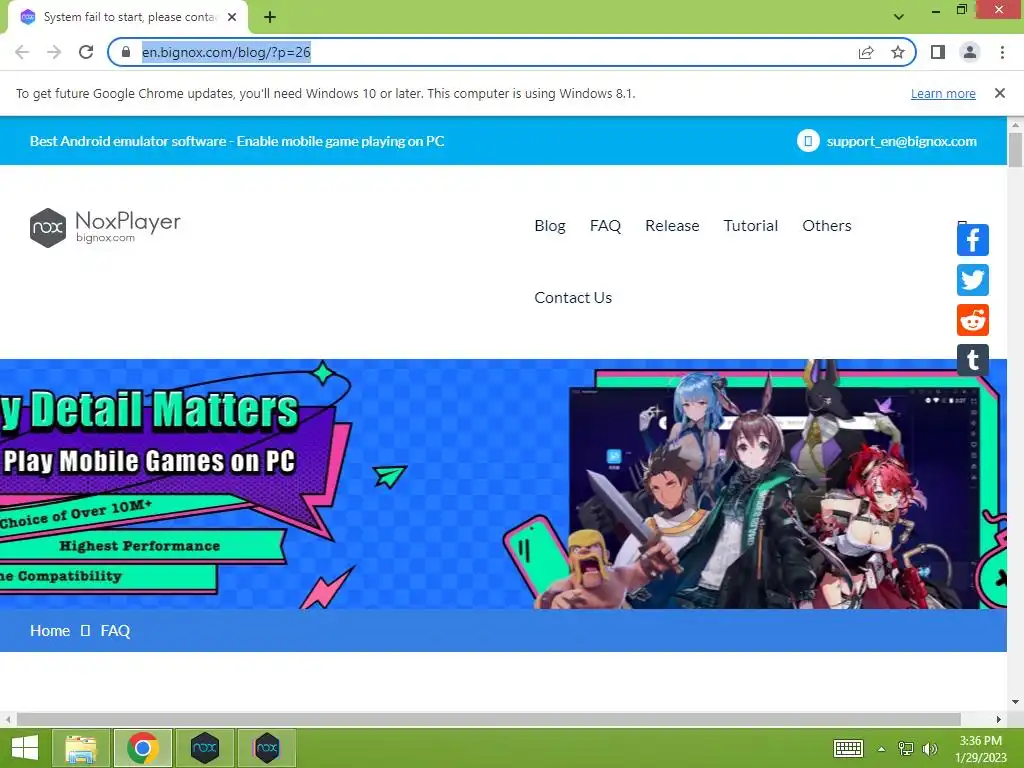Click the network tray icon
The height and width of the screenshot is (768, 1024).
pos(906,748)
